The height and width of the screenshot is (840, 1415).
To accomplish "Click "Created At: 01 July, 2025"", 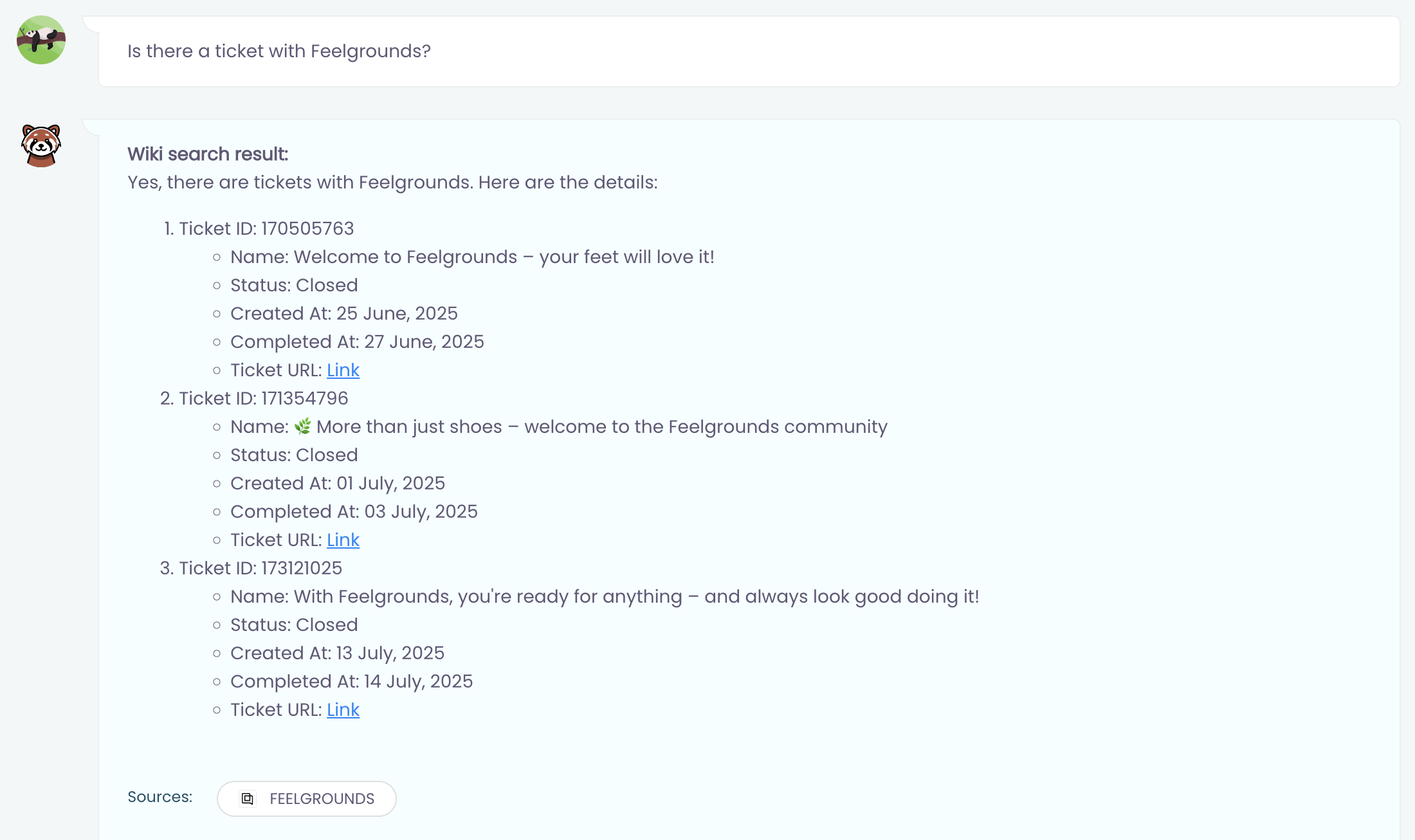I will pyautogui.click(x=338, y=483).
